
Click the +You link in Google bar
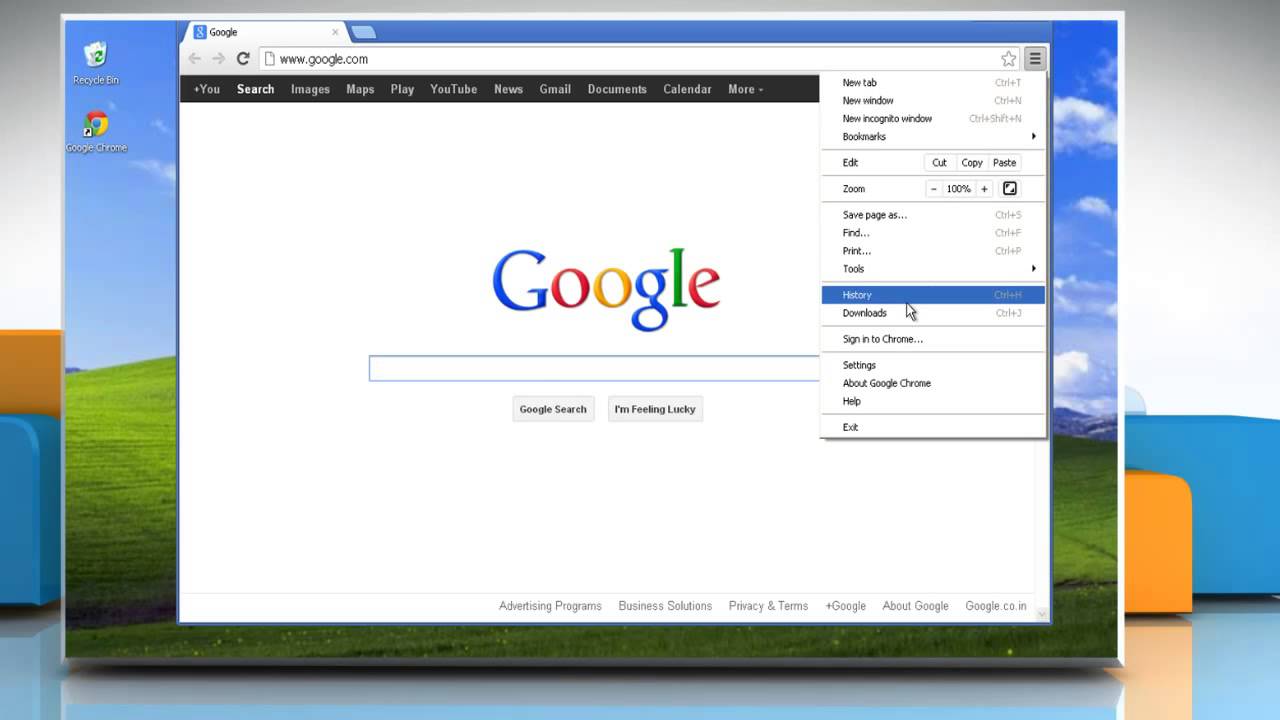point(207,89)
